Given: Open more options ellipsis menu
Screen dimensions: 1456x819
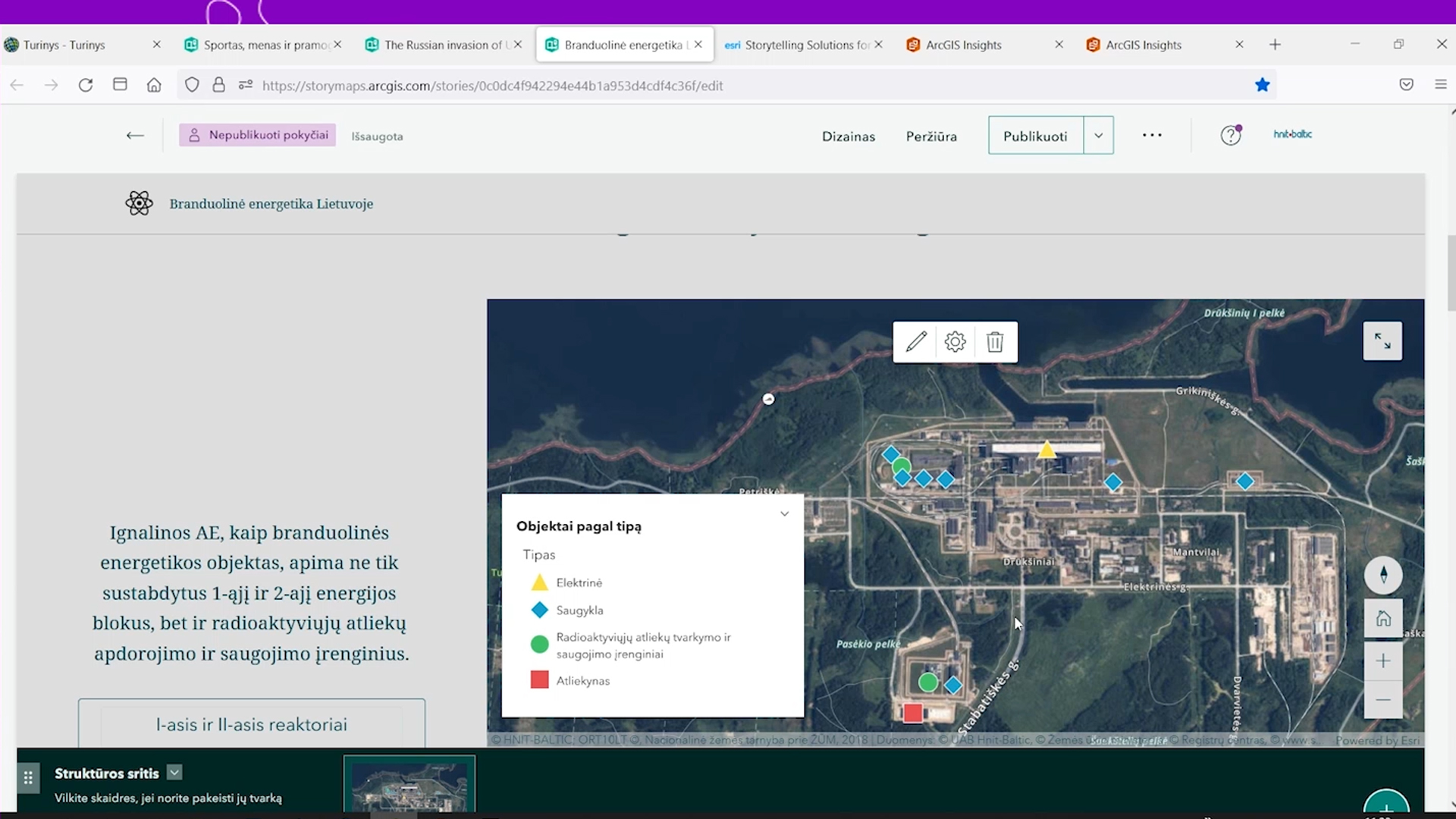Looking at the screenshot, I should [1152, 135].
